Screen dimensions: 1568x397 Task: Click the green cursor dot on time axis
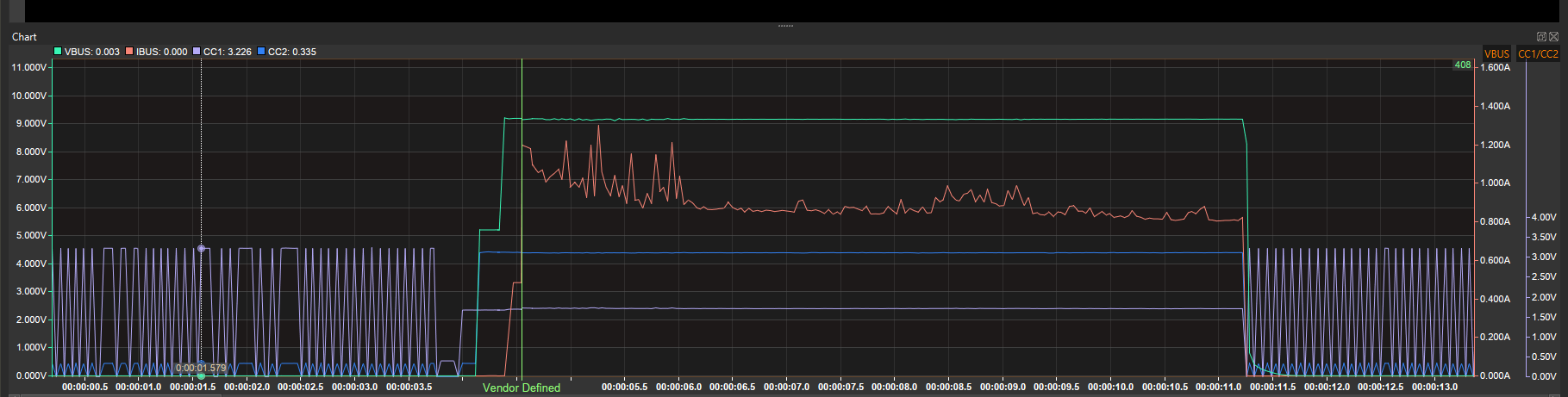202,375
